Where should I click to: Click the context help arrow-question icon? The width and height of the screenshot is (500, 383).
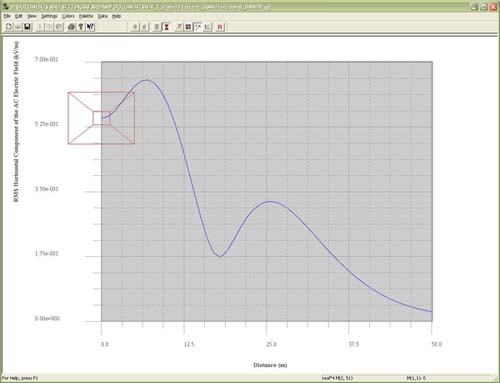coord(90,27)
